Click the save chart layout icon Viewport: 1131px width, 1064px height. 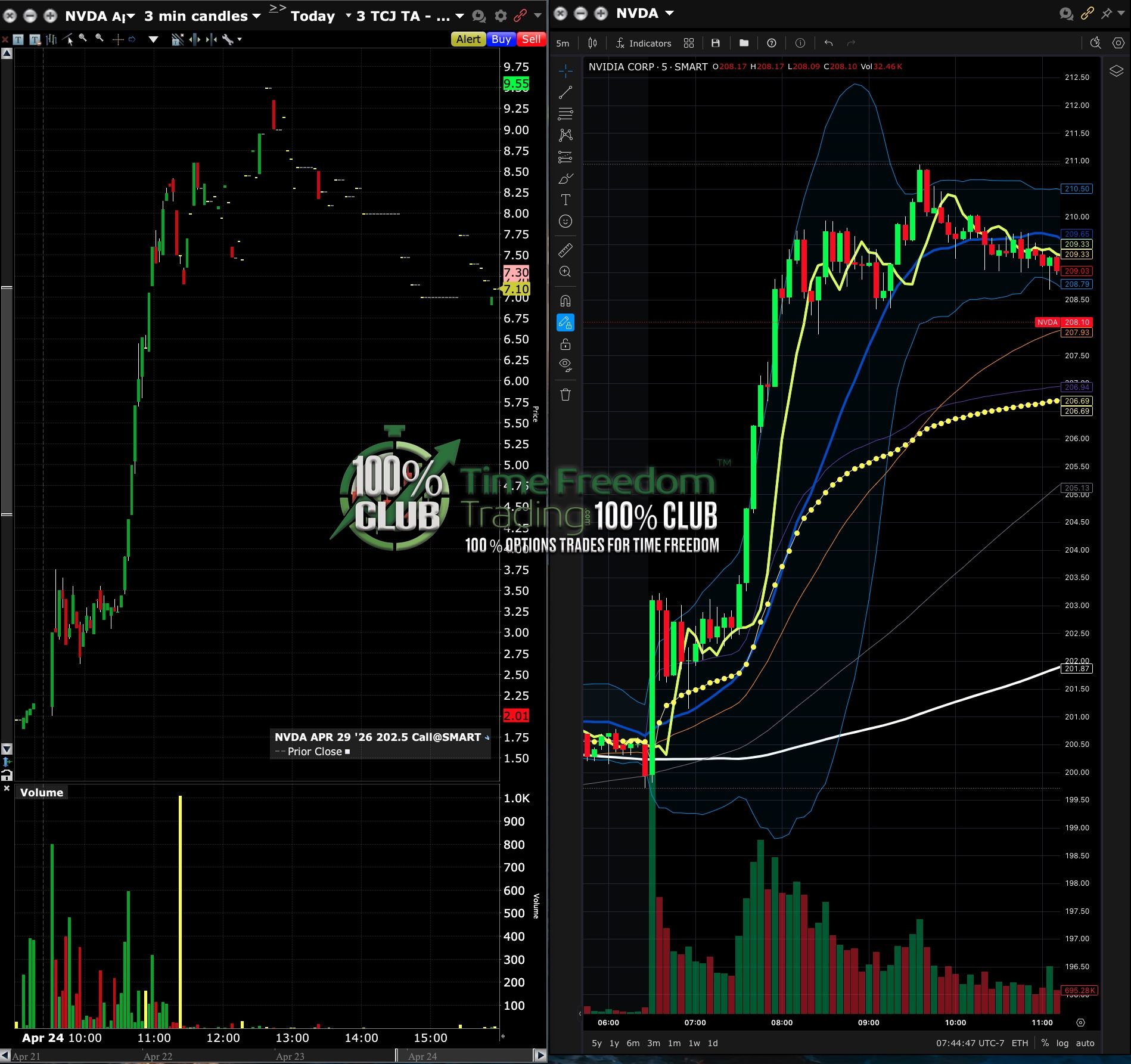716,43
